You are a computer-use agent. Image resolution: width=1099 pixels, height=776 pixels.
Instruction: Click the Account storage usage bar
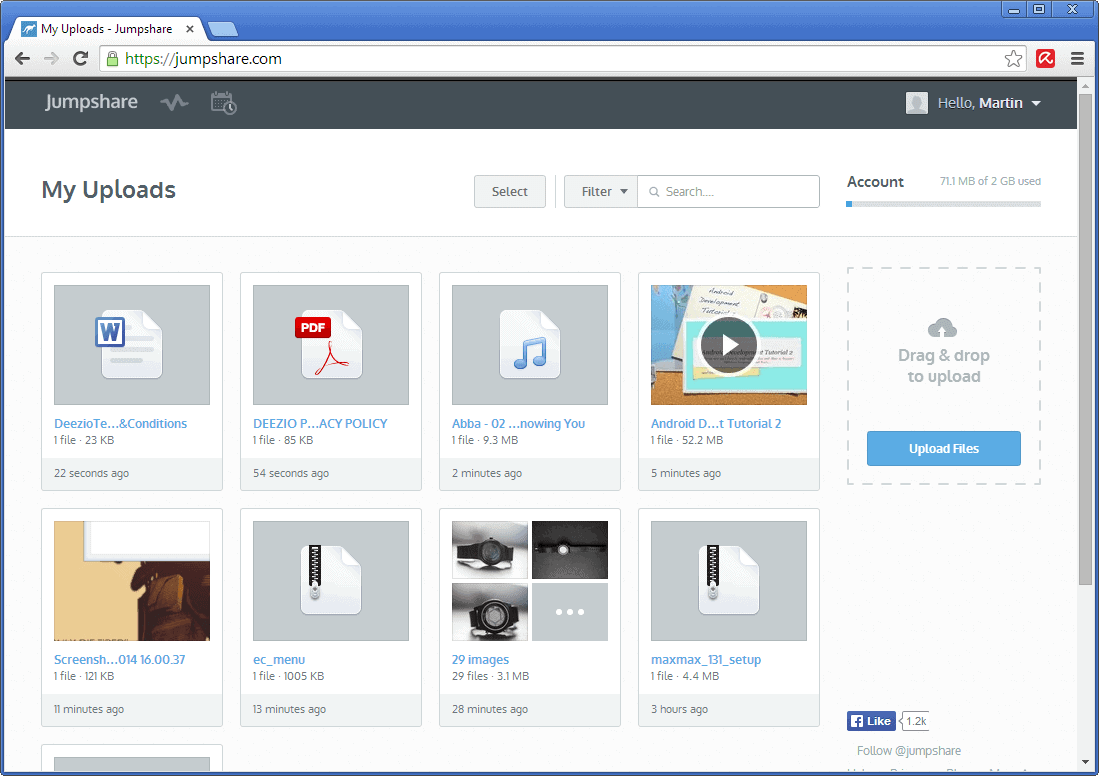(943, 204)
